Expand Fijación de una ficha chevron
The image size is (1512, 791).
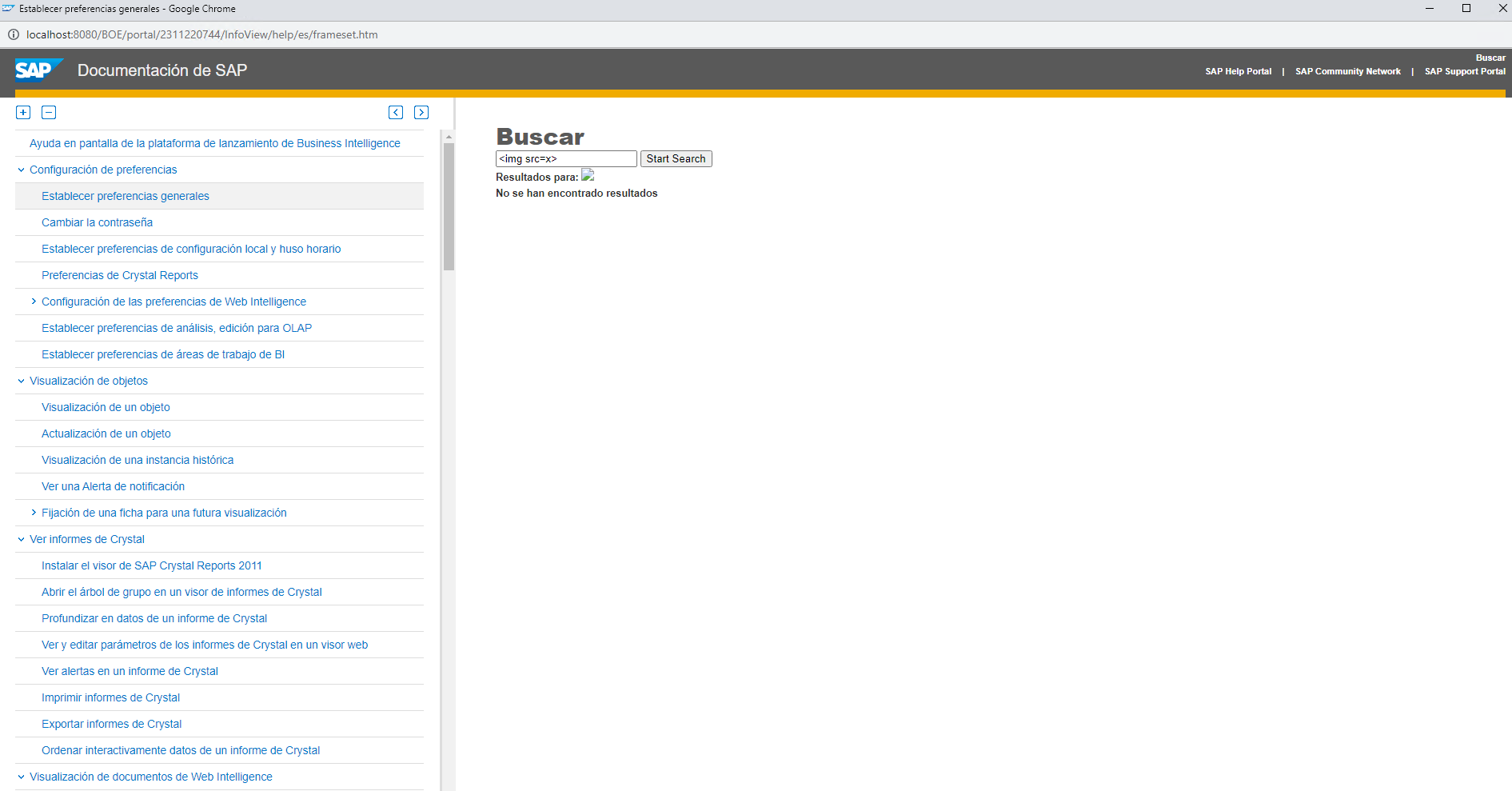point(34,513)
